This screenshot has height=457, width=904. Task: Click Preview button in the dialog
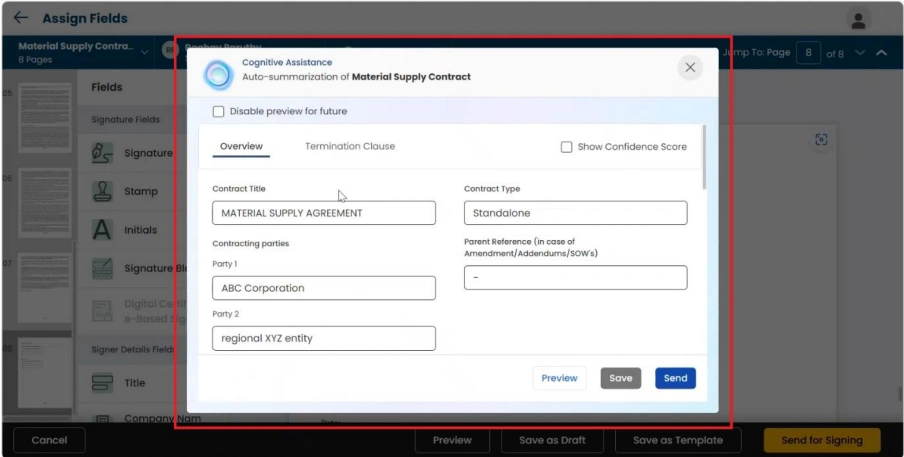point(559,378)
